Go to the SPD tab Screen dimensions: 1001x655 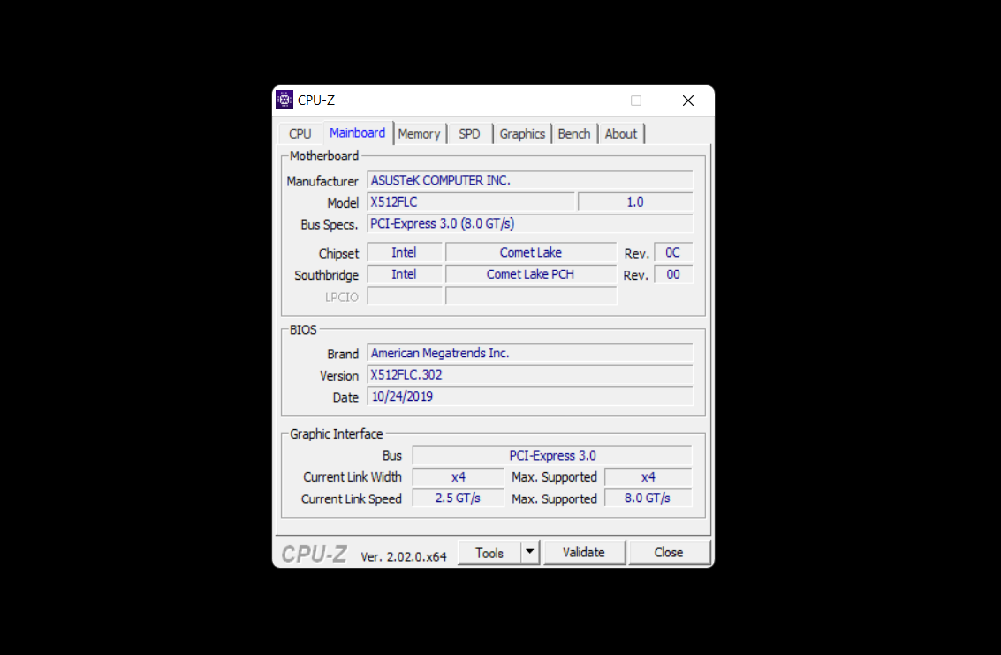point(469,134)
